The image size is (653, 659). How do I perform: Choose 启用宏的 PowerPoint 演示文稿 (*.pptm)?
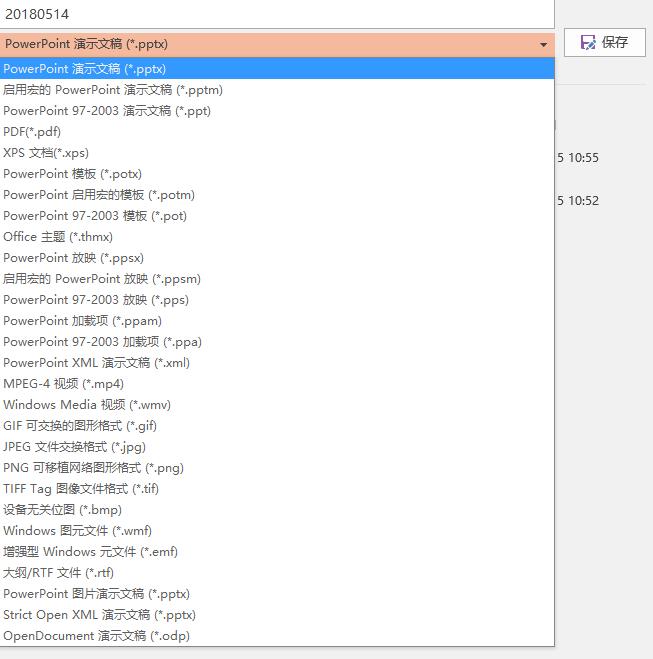277,90
